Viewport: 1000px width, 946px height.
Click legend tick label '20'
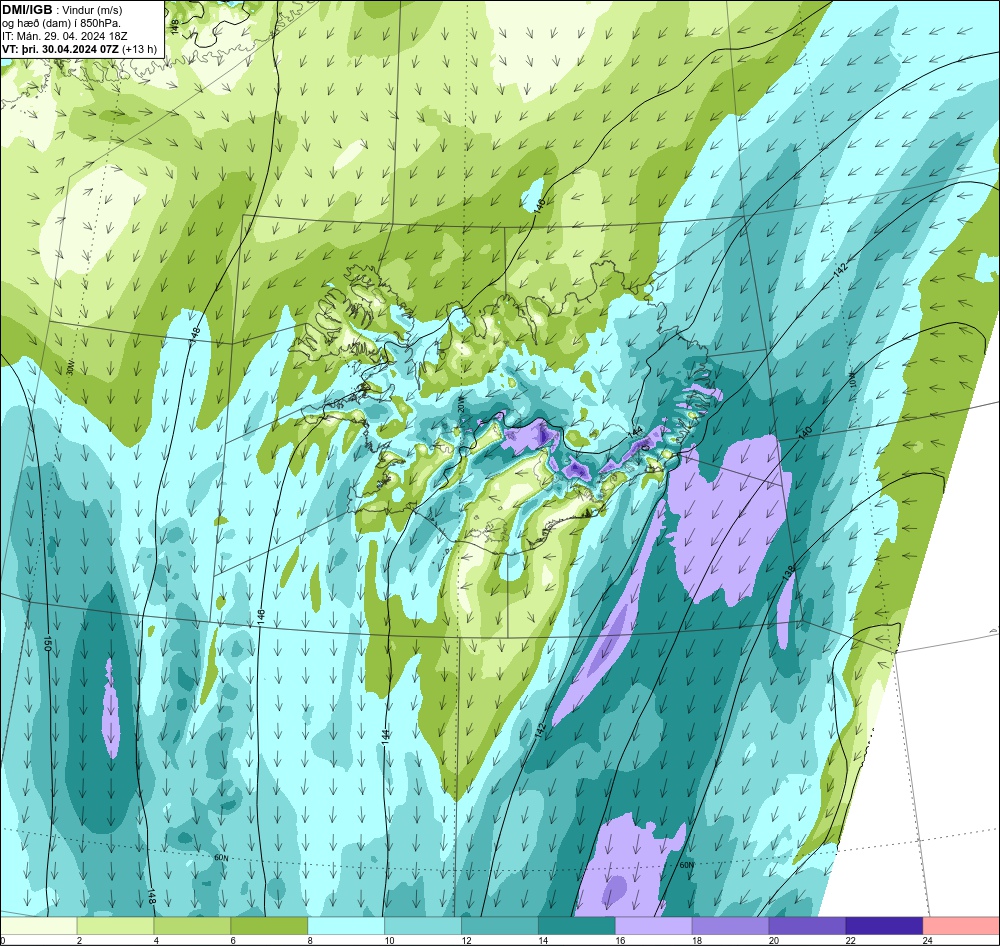tap(774, 940)
